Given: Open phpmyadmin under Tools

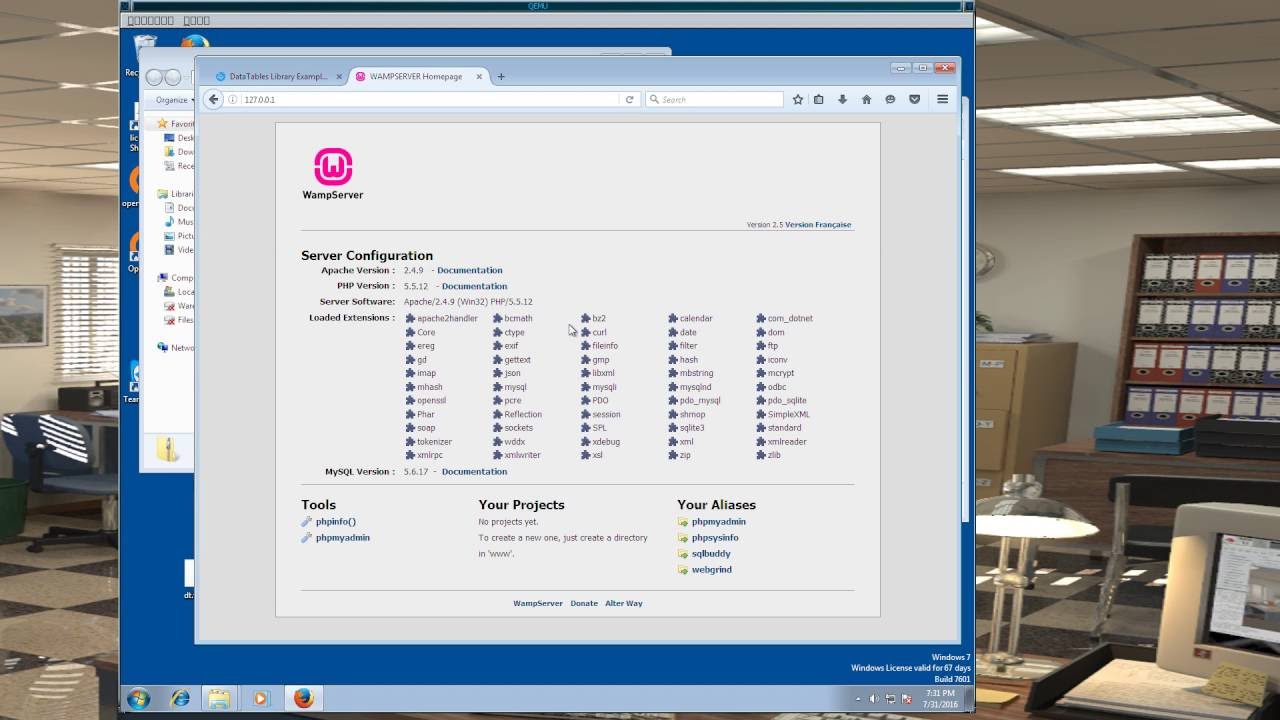Looking at the screenshot, I should (x=343, y=538).
